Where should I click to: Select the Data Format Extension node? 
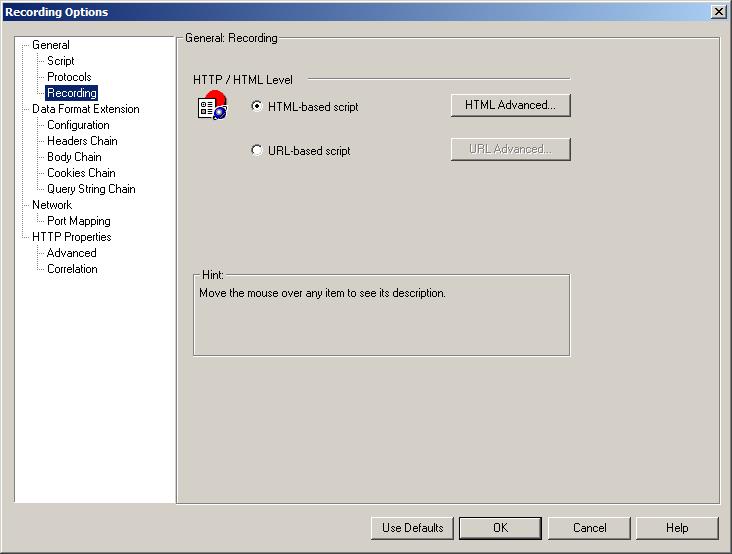click(86, 109)
